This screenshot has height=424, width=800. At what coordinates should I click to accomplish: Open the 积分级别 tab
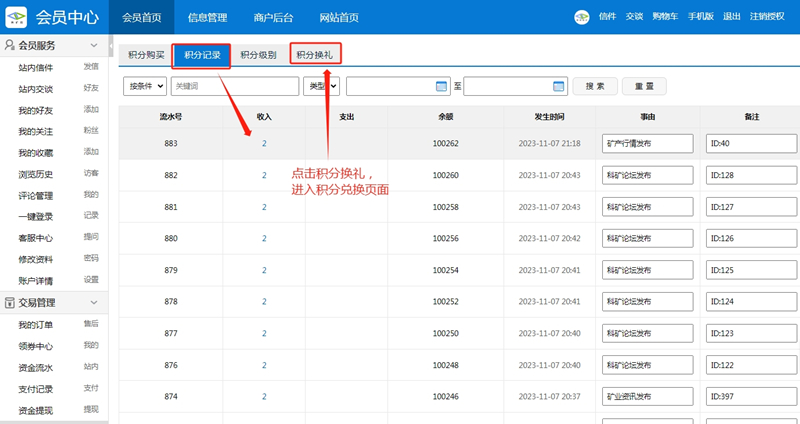pos(258,55)
